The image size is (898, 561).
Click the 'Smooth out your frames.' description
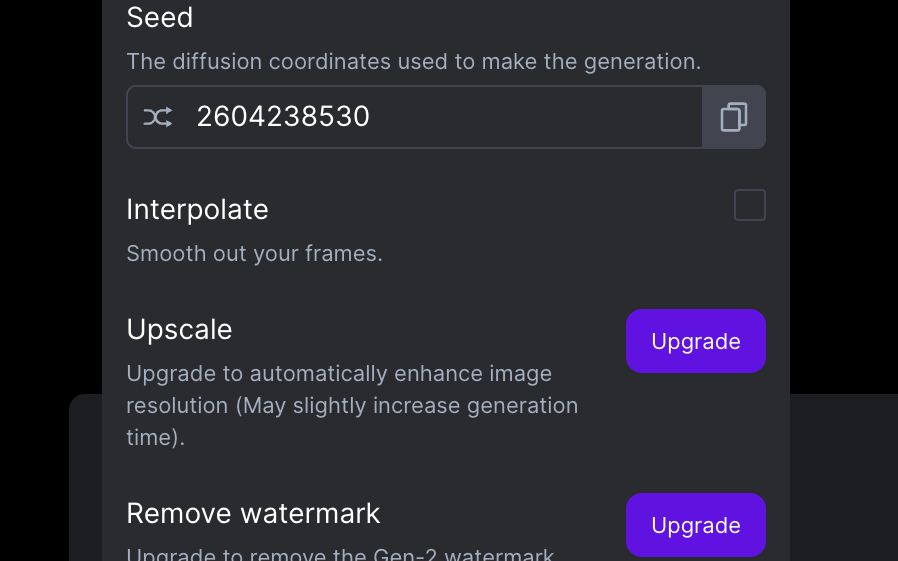[254, 254]
